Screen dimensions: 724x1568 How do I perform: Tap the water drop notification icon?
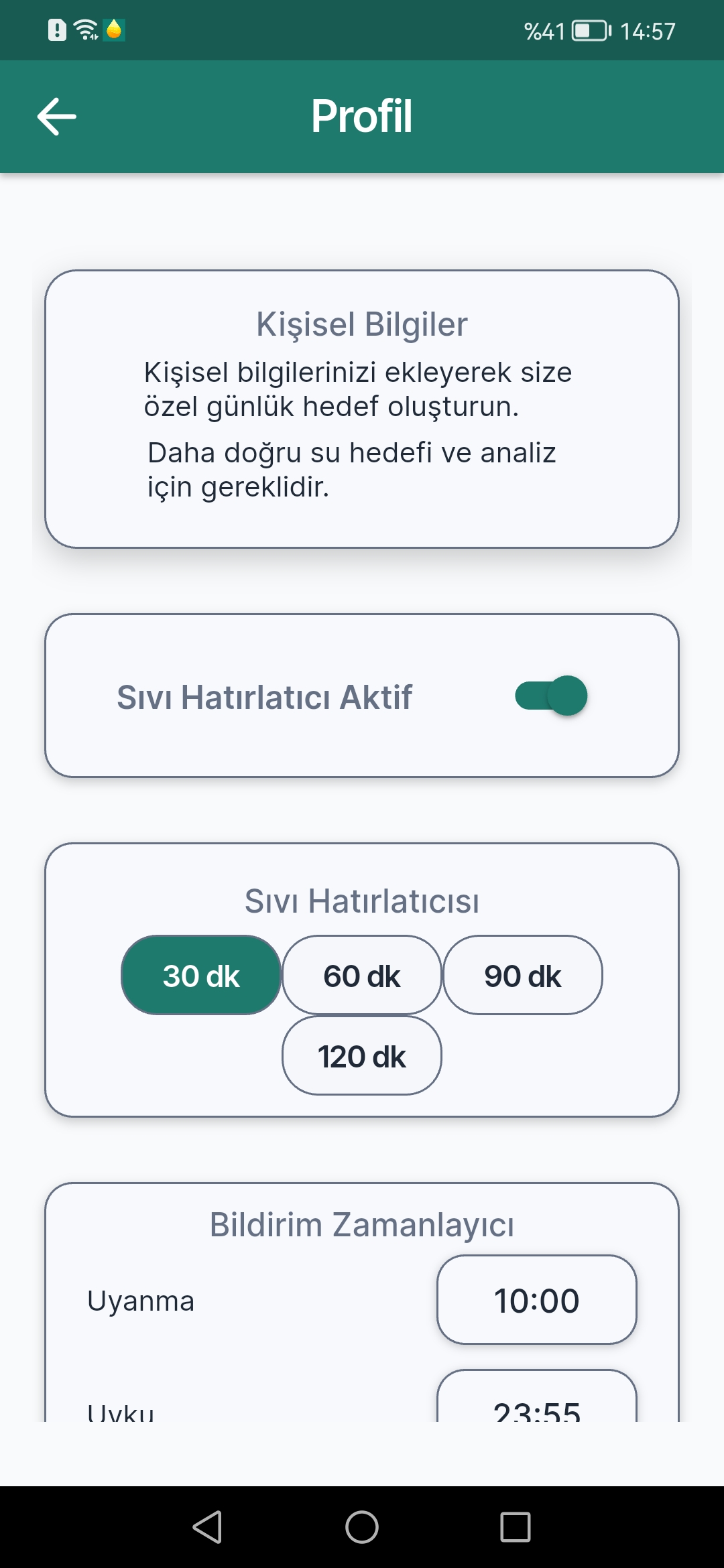(114, 30)
